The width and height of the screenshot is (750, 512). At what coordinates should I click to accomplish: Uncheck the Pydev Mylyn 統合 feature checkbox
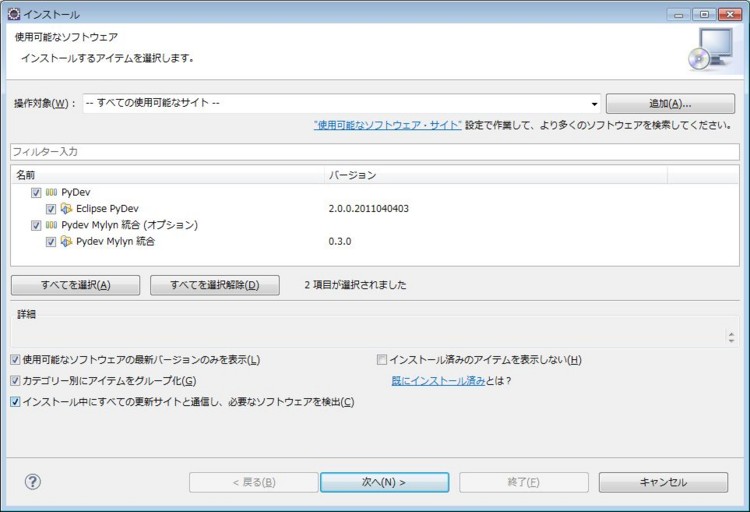coord(51,242)
